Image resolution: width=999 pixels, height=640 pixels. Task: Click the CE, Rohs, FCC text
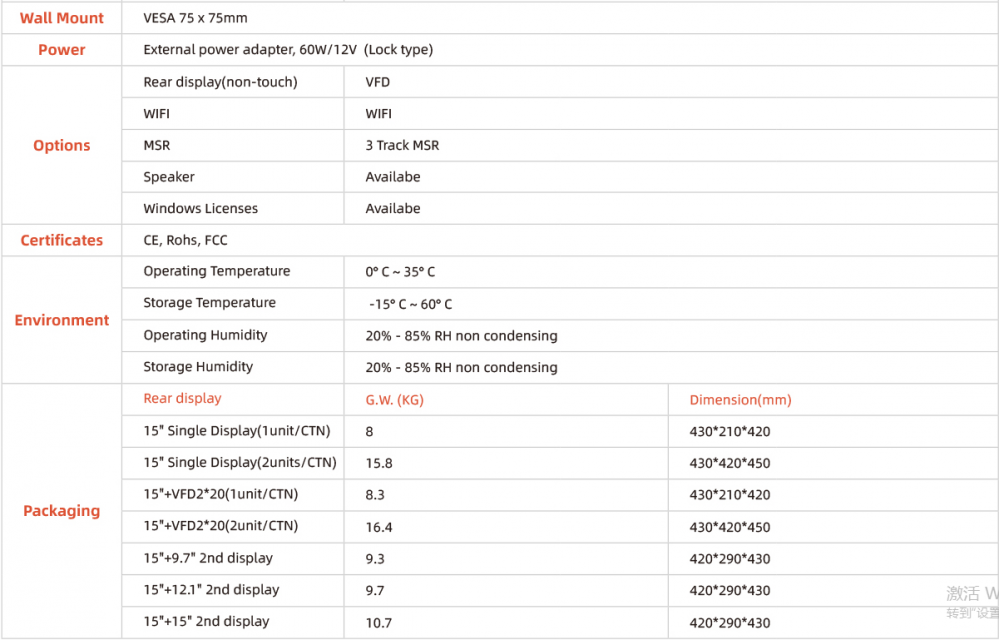[185, 241]
